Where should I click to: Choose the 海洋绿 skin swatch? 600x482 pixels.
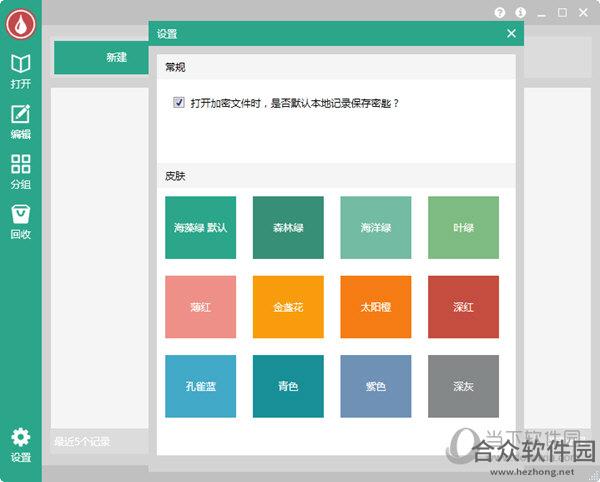[376, 228]
